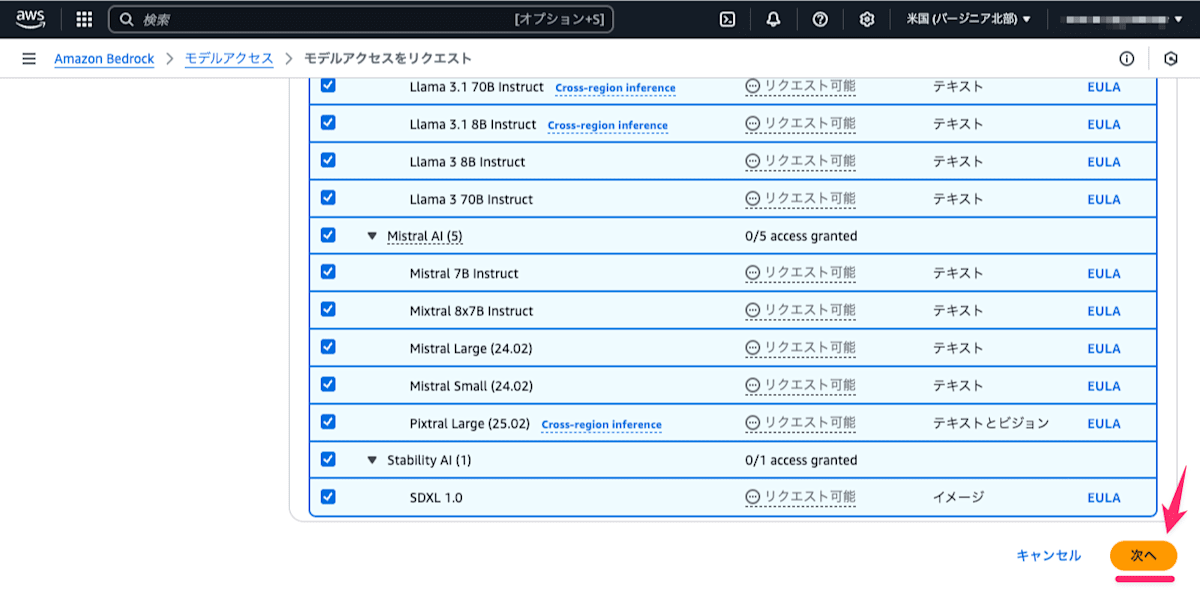Screen dimensions: 1200x590
Task: Open the hexagon icon beside info icon
Action: pyautogui.click(x=1172, y=59)
